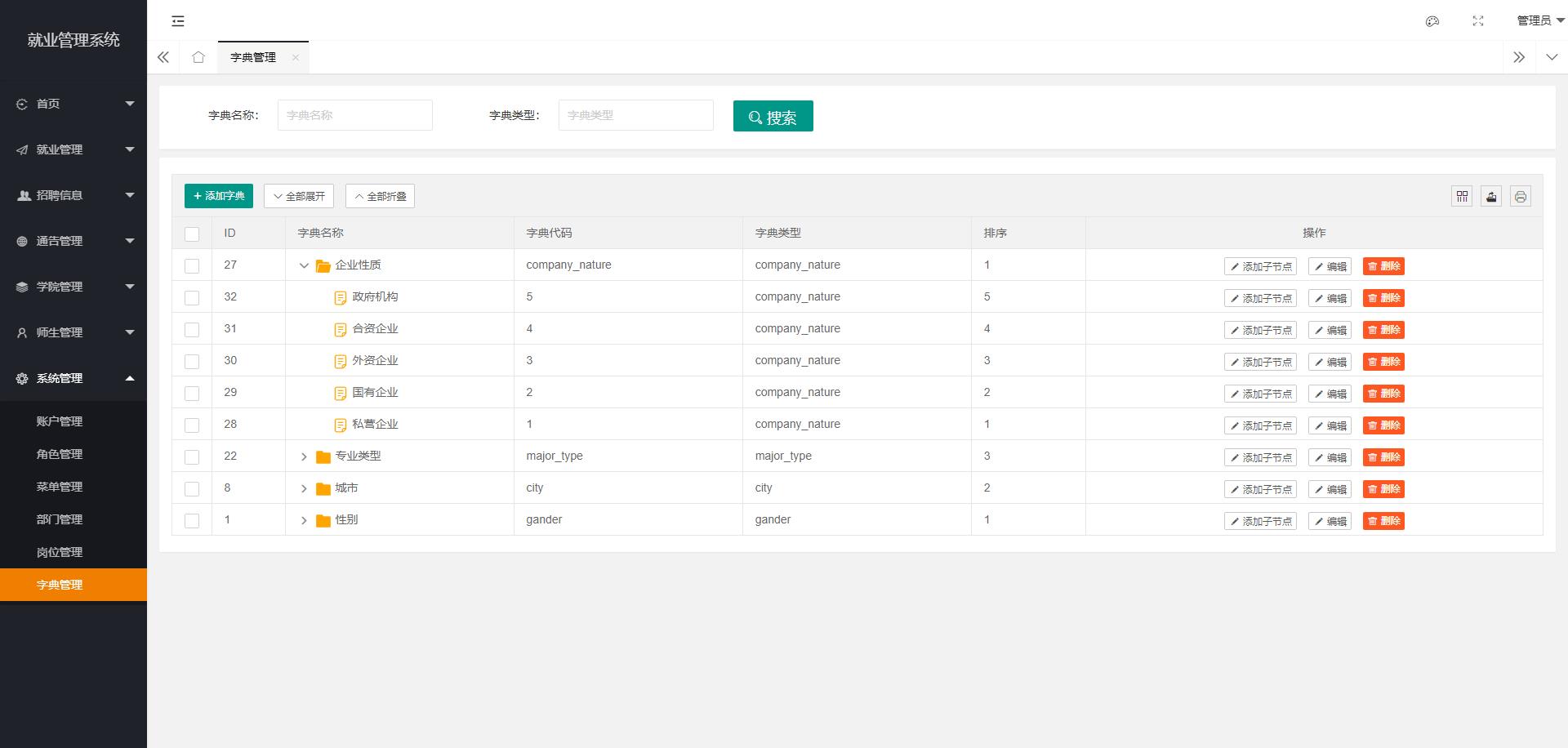Check the row with ID 27
This screenshot has width=1568, height=748.
pyautogui.click(x=192, y=266)
